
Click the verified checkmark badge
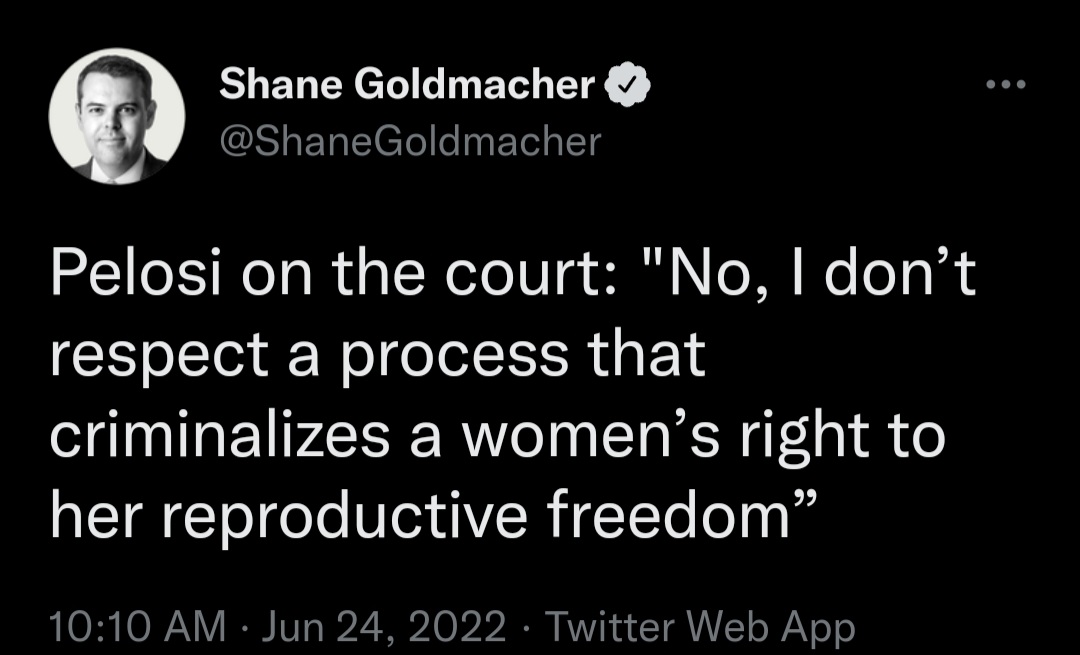(627, 84)
